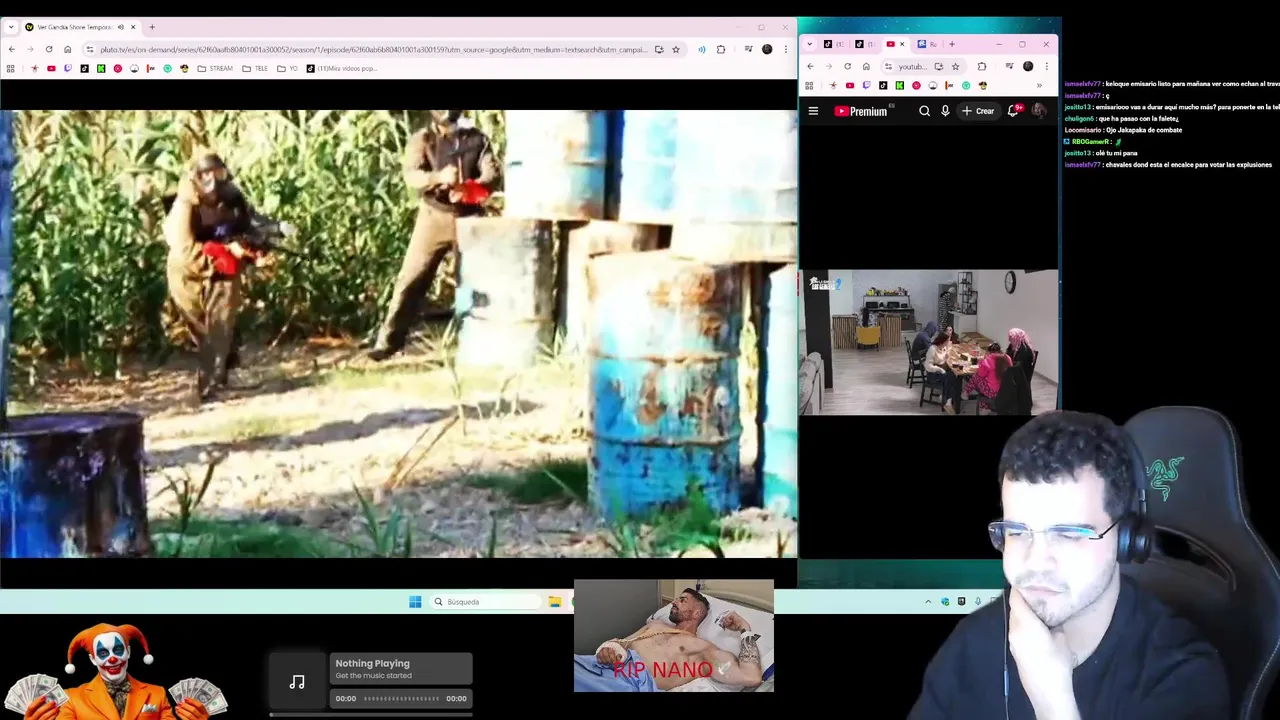1280x720 pixels.
Task: Go to YouTube Premium home logo
Action: tap(862, 111)
